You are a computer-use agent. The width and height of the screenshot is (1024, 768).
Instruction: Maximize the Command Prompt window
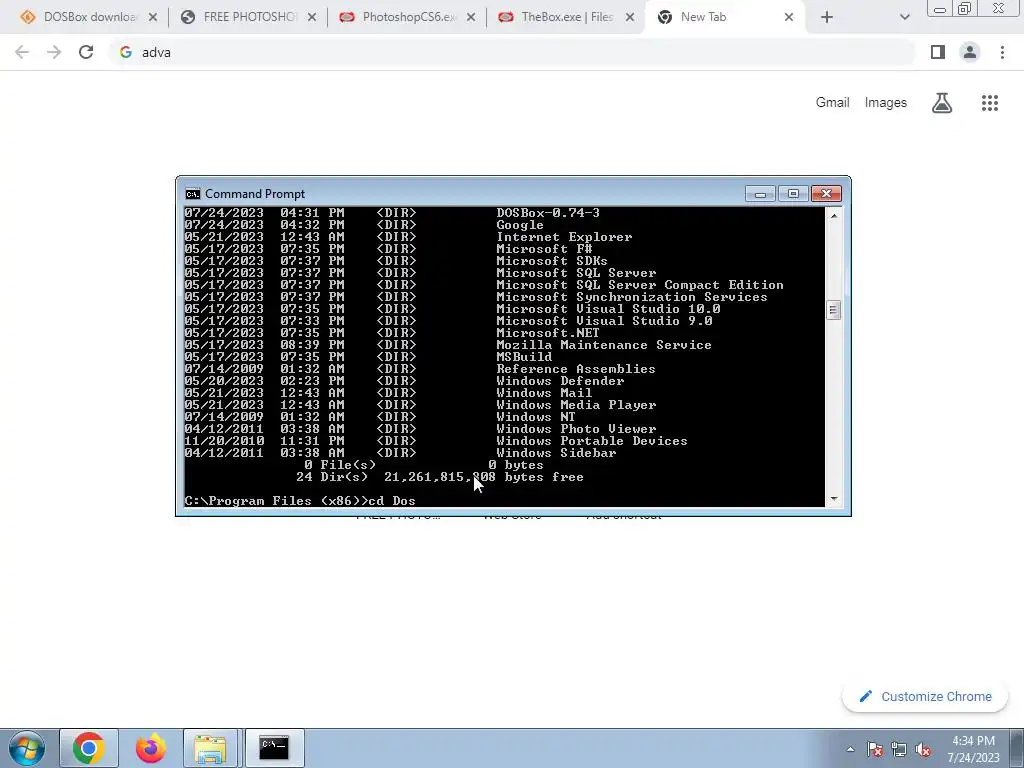793,194
